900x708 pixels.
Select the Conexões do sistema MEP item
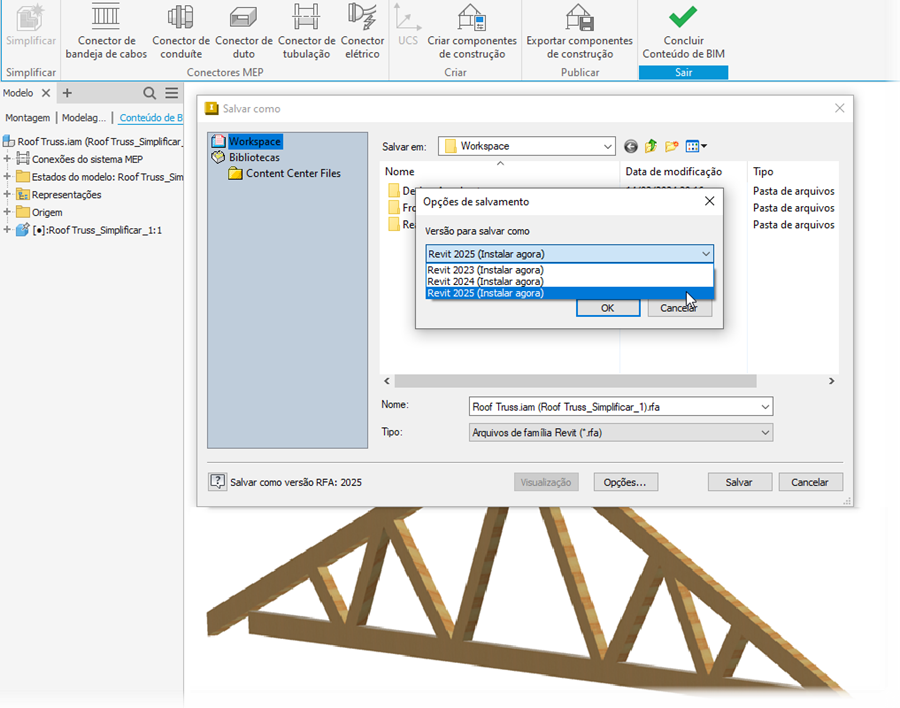(x=87, y=159)
